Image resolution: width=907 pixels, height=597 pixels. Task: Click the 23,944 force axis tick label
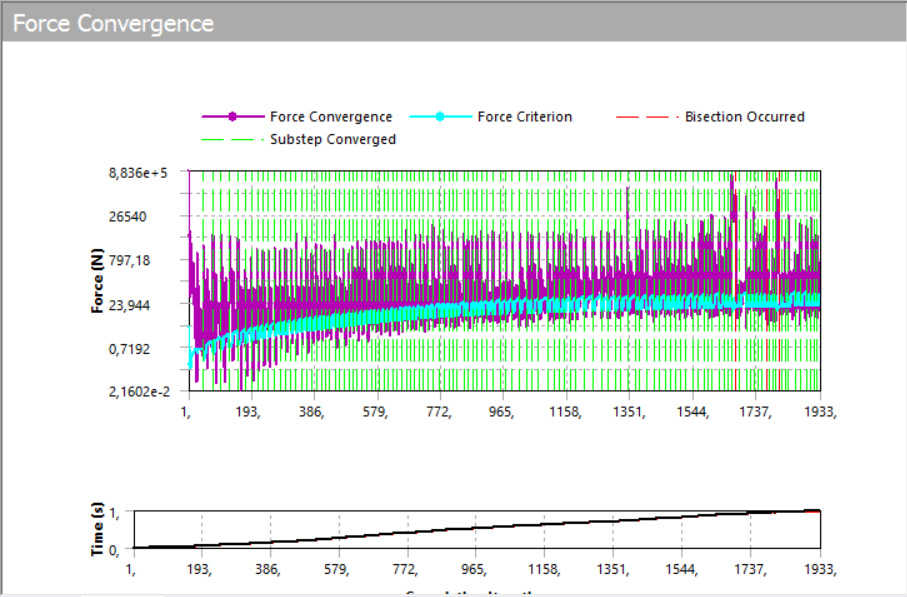click(154, 305)
